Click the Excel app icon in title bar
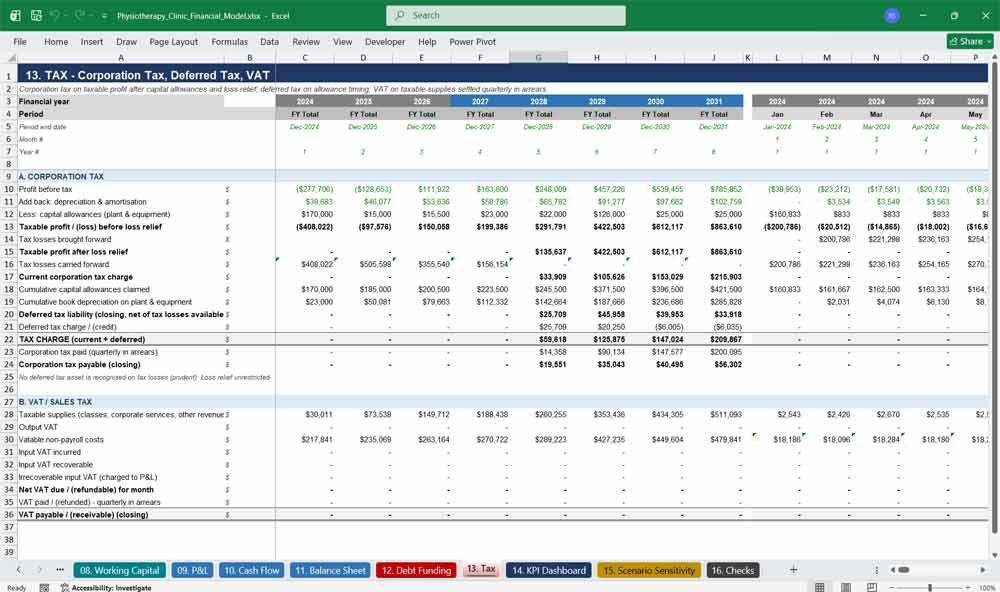Screen dimensions: 1000x592 [15, 15]
